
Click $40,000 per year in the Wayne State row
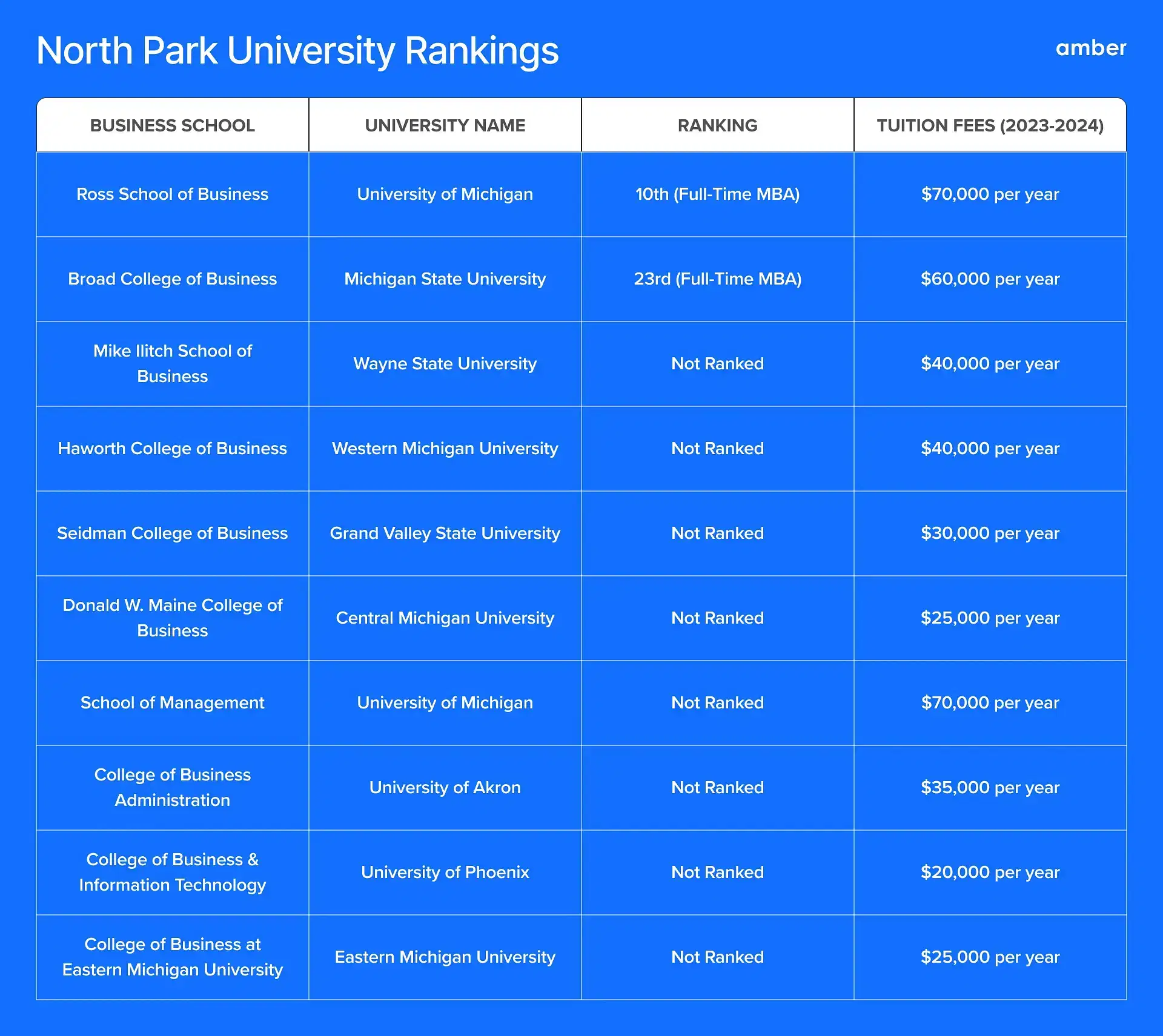990,363
